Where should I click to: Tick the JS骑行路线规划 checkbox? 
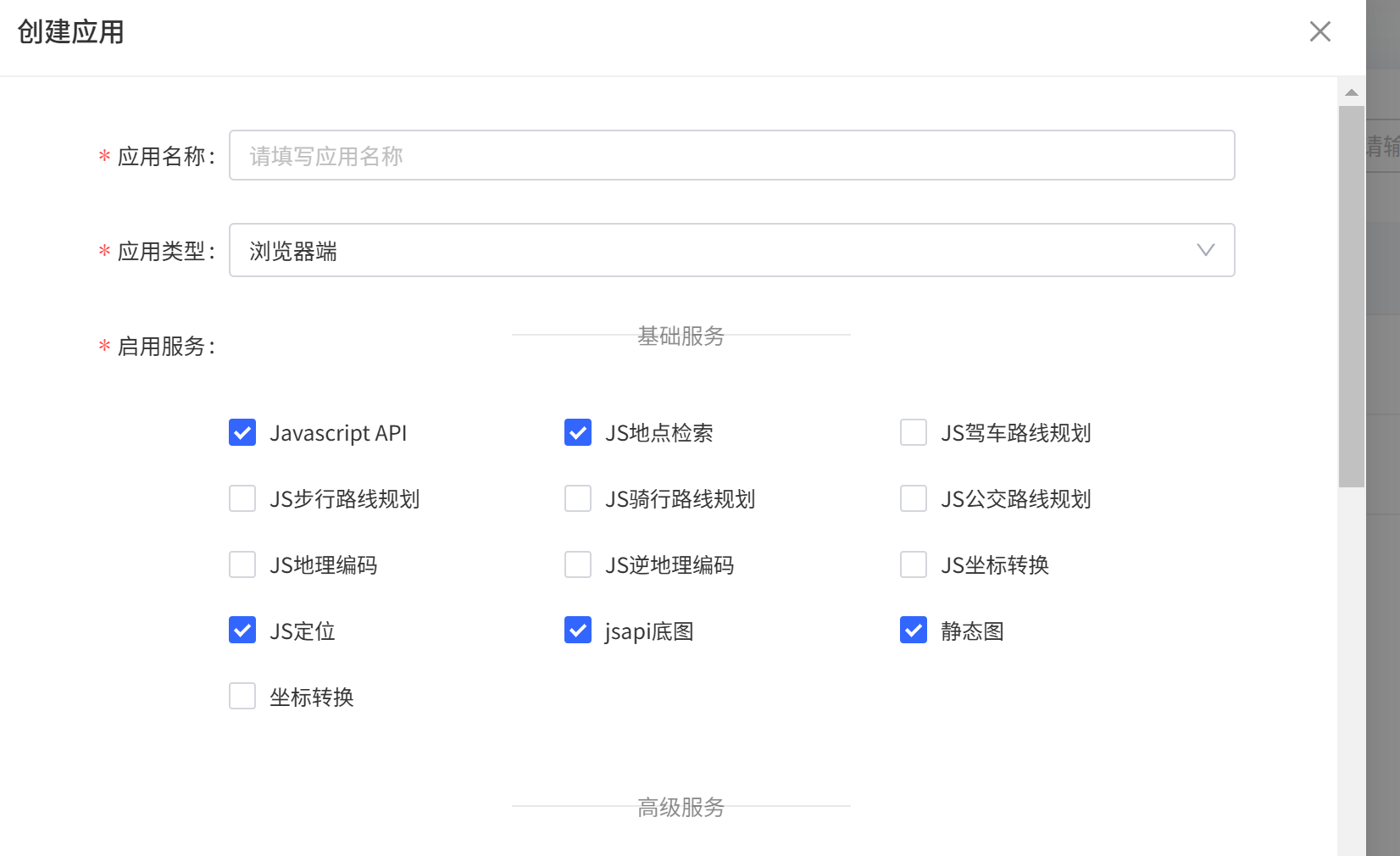[578, 498]
